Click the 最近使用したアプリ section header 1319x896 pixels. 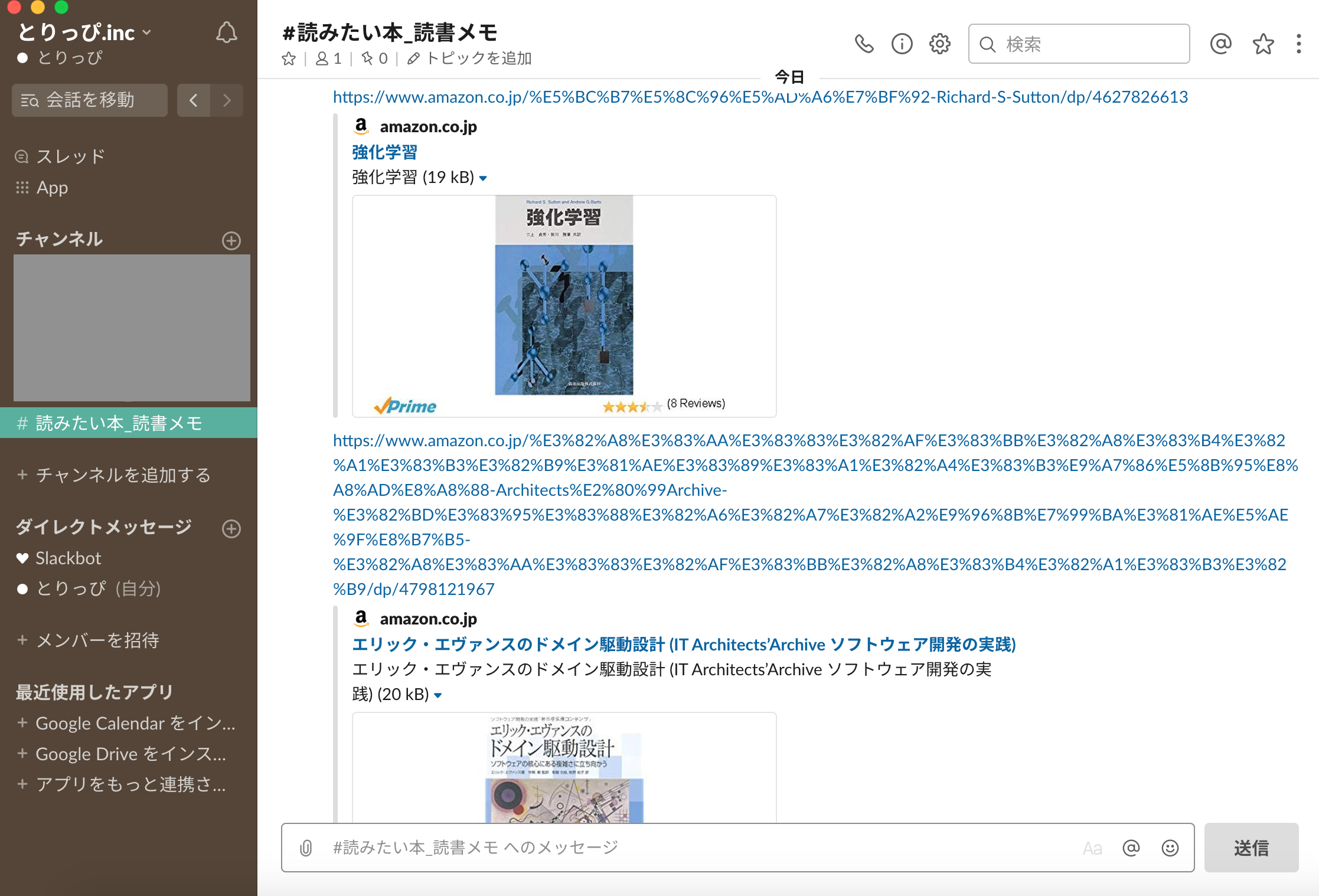tap(94, 692)
